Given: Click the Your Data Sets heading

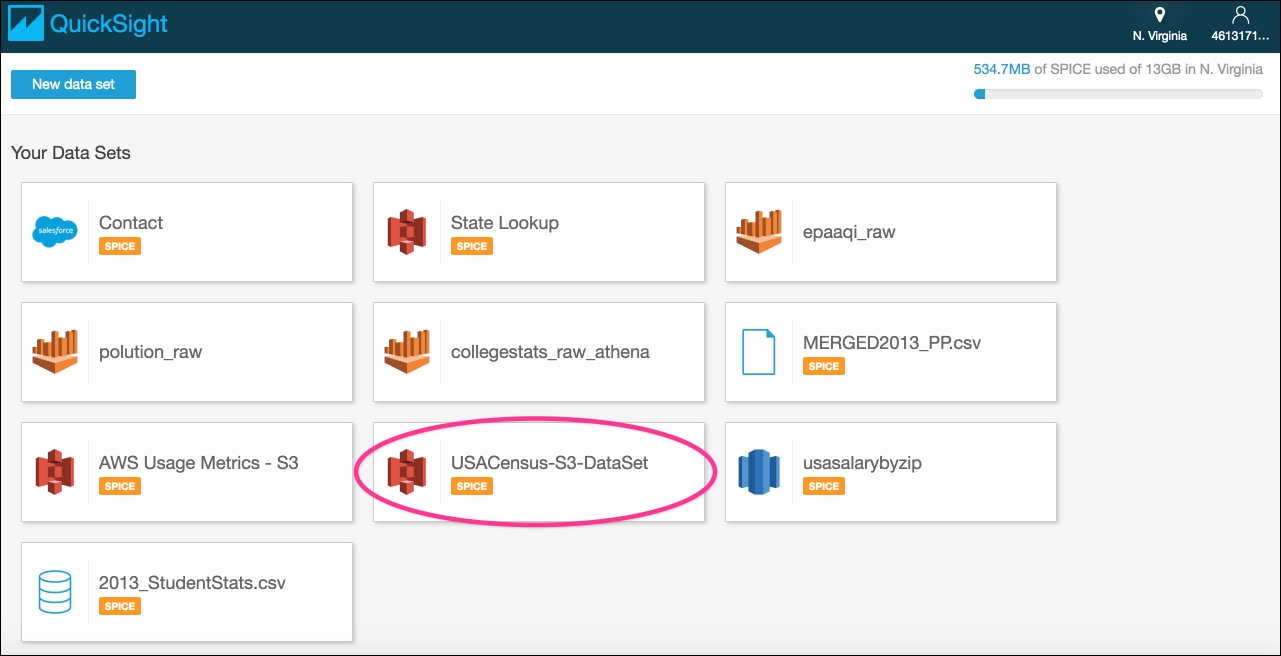Looking at the screenshot, I should [71, 153].
